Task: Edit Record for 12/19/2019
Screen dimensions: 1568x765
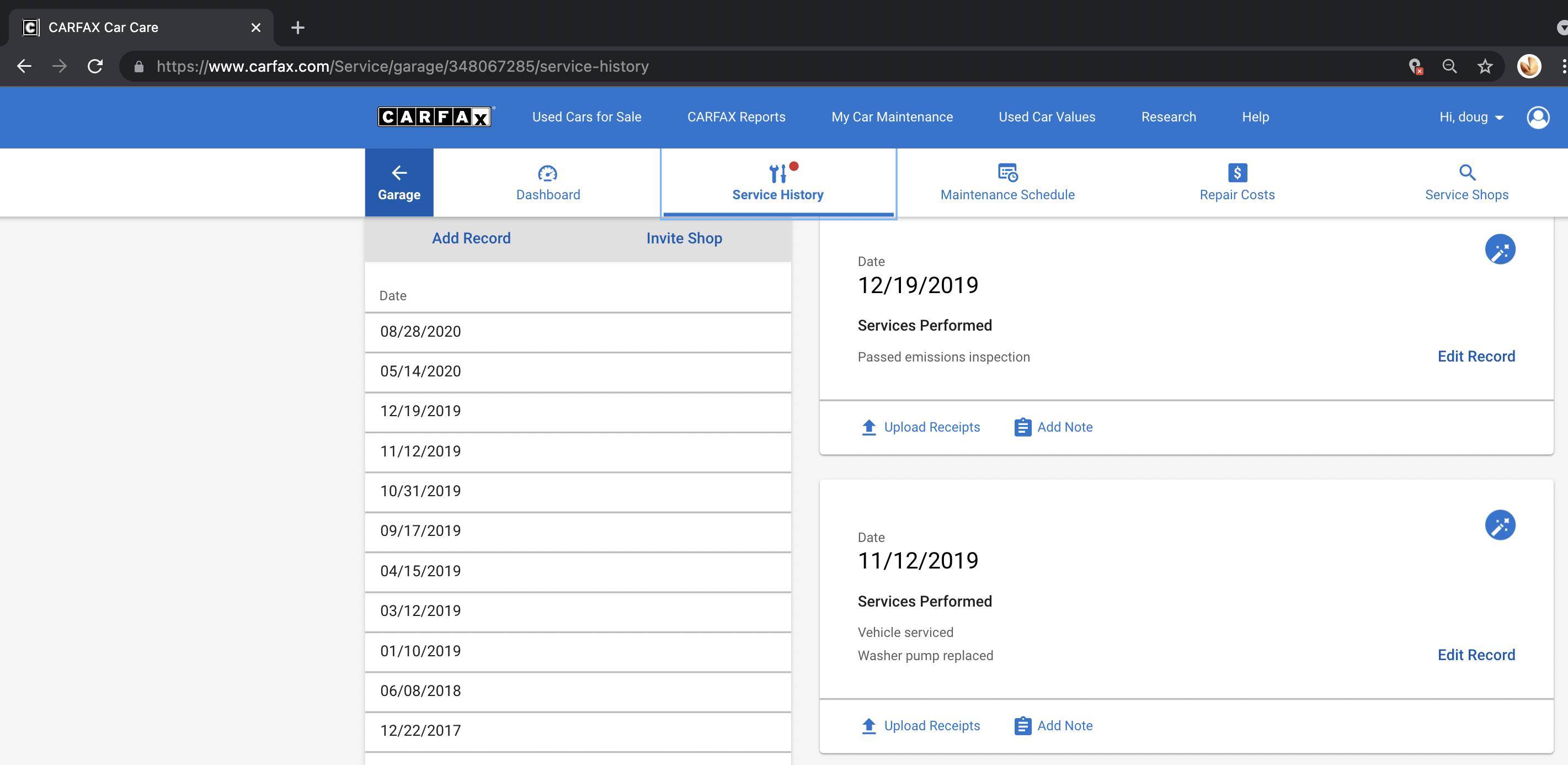Action: pyautogui.click(x=1476, y=357)
